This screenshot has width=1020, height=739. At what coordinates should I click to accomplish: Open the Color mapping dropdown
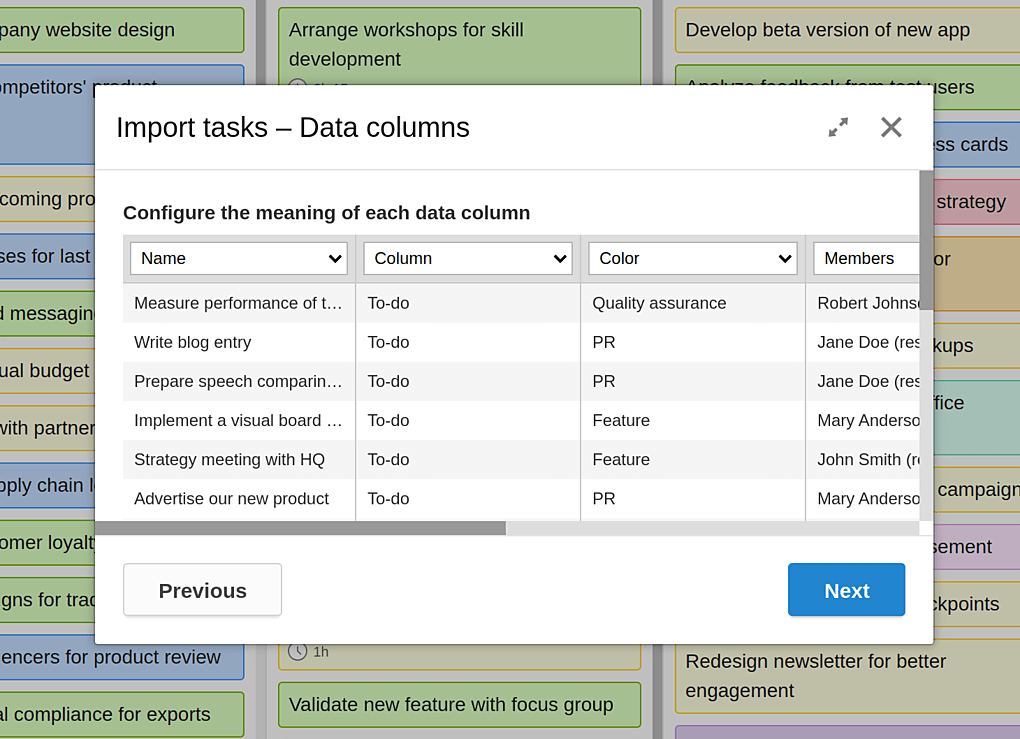click(x=692, y=258)
